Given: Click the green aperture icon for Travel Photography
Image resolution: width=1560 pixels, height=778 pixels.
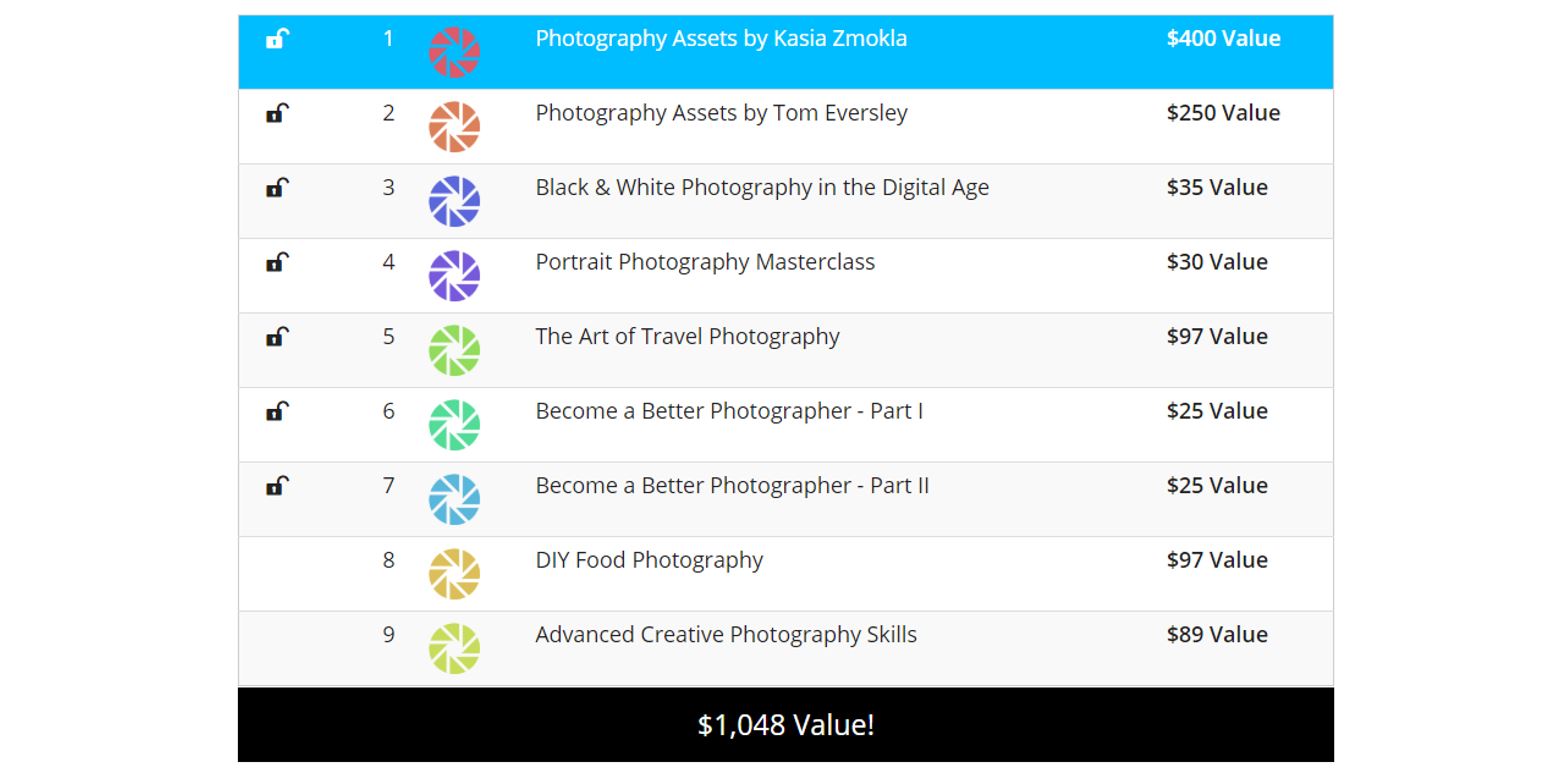Looking at the screenshot, I should (454, 350).
